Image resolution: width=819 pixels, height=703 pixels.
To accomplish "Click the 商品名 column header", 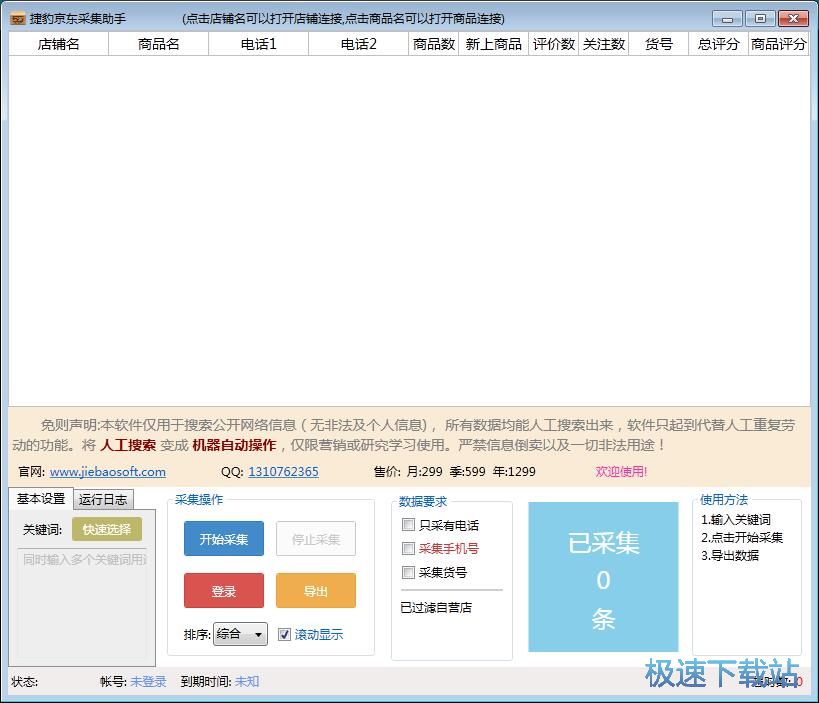I will 158,44.
